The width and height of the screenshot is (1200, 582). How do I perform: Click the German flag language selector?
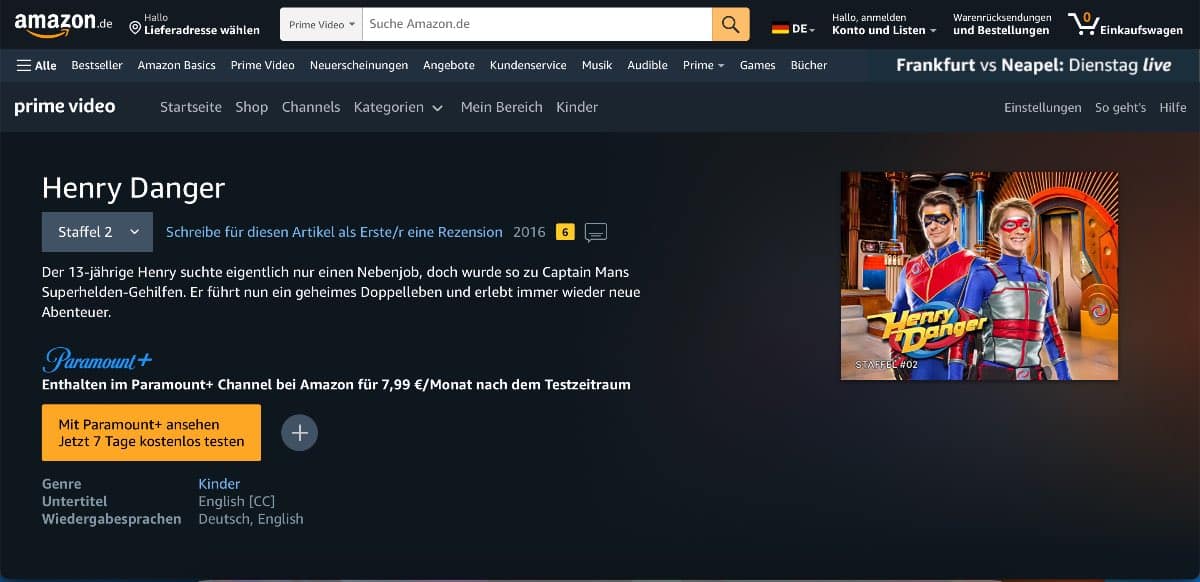point(793,29)
